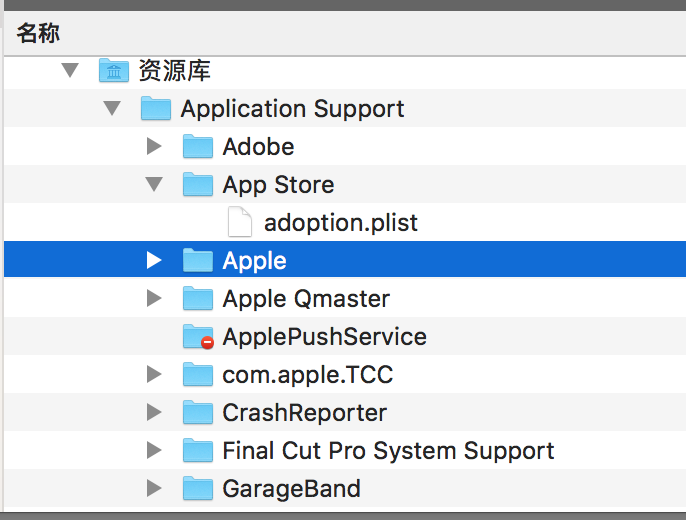Collapse the App Store folder triangle
This screenshot has width=686, height=520.
(154, 184)
